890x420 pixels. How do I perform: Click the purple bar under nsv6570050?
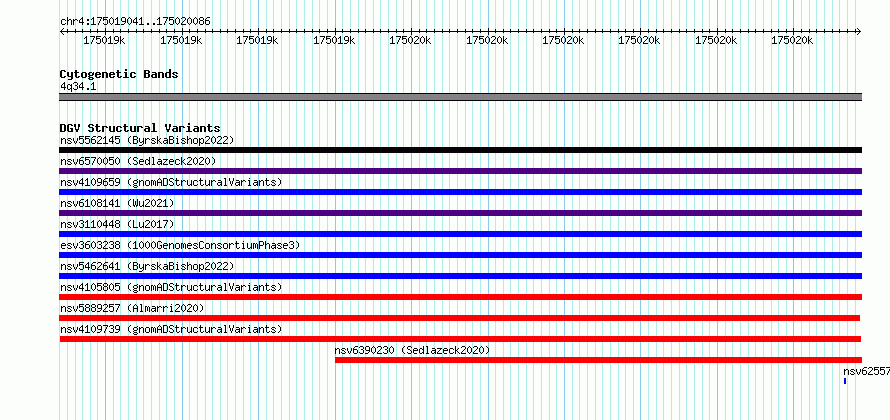[461, 171]
